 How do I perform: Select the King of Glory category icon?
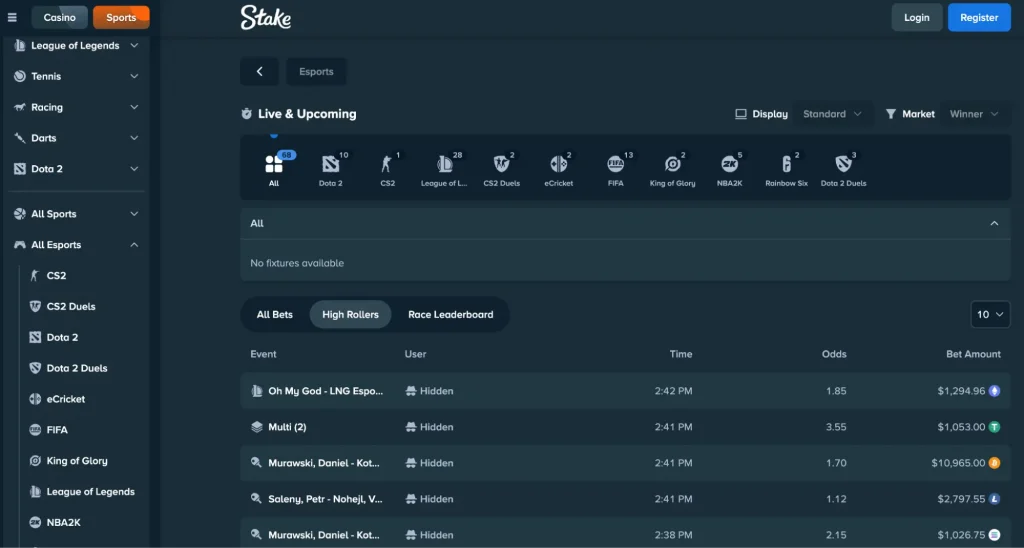[672, 165]
